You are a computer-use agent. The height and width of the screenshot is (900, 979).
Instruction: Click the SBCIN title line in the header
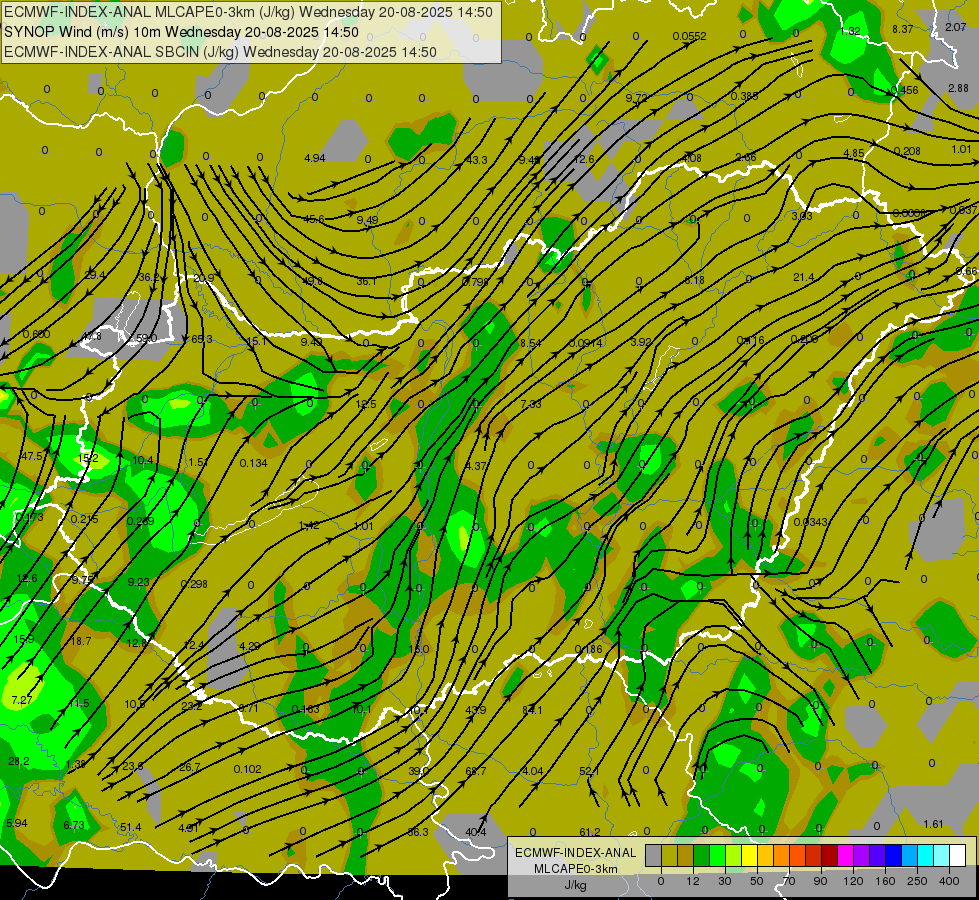(220, 52)
